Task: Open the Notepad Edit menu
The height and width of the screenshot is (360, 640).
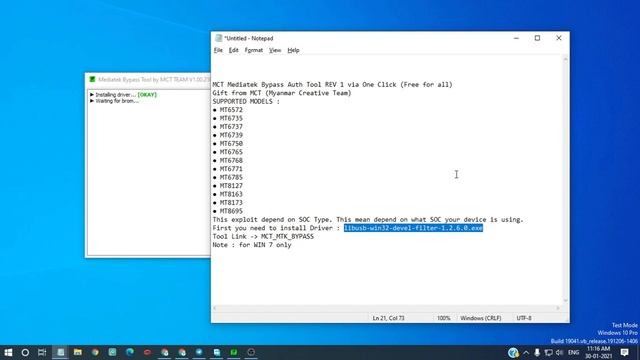Action: pyautogui.click(x=233, y=50)
